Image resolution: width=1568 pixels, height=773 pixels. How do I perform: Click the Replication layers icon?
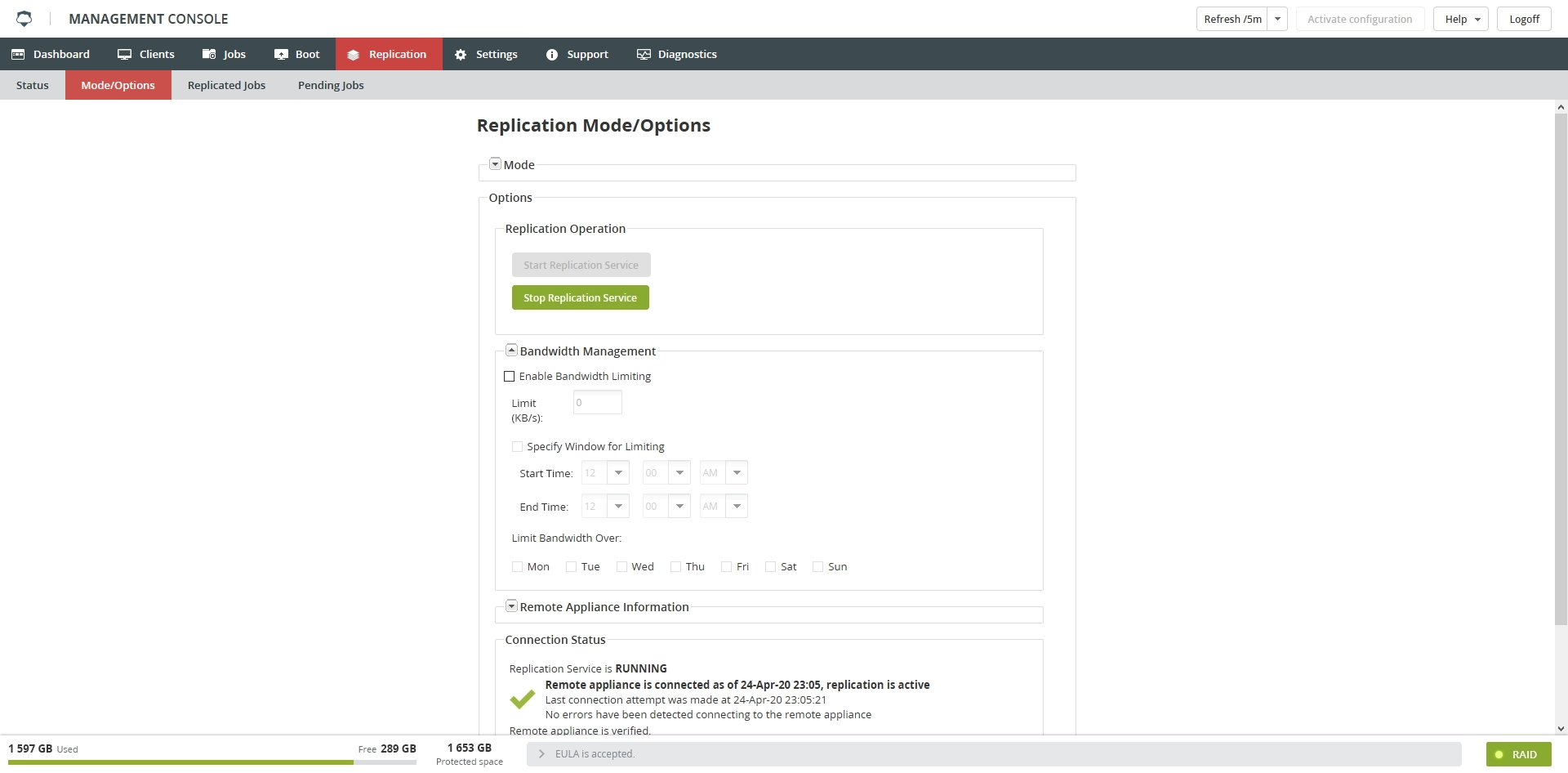(x=353, y=55)
